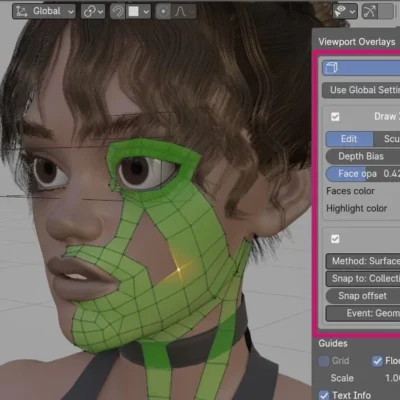Click the Snap offset slider
Viewport: 400px width, 400px height.
coord(363,296)
